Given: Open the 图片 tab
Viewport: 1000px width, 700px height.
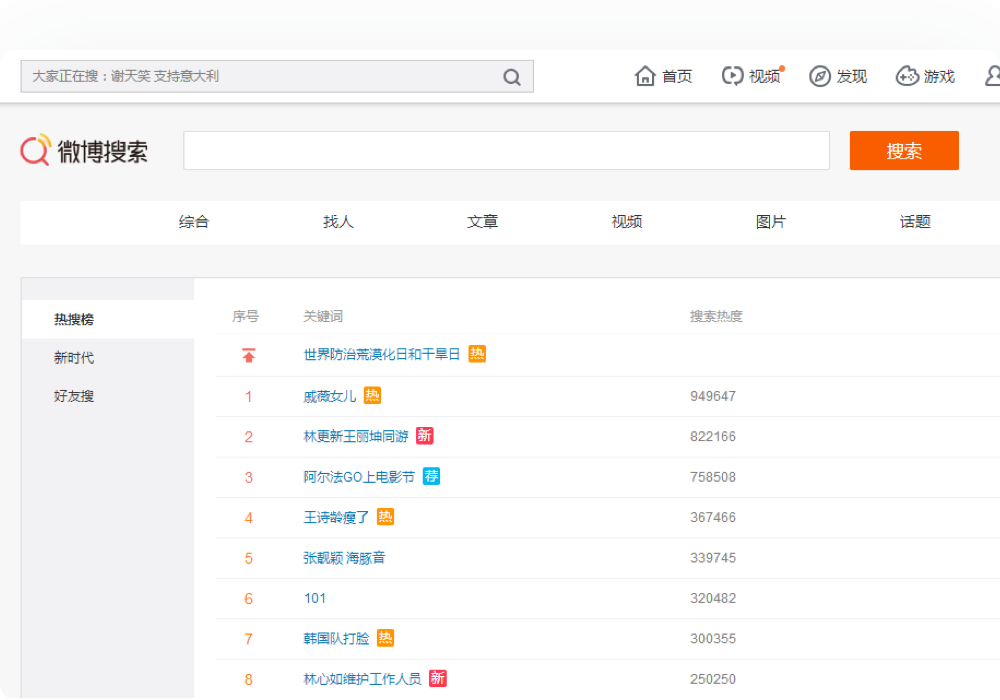Looking at the screenshot, I should click(771, 222).
